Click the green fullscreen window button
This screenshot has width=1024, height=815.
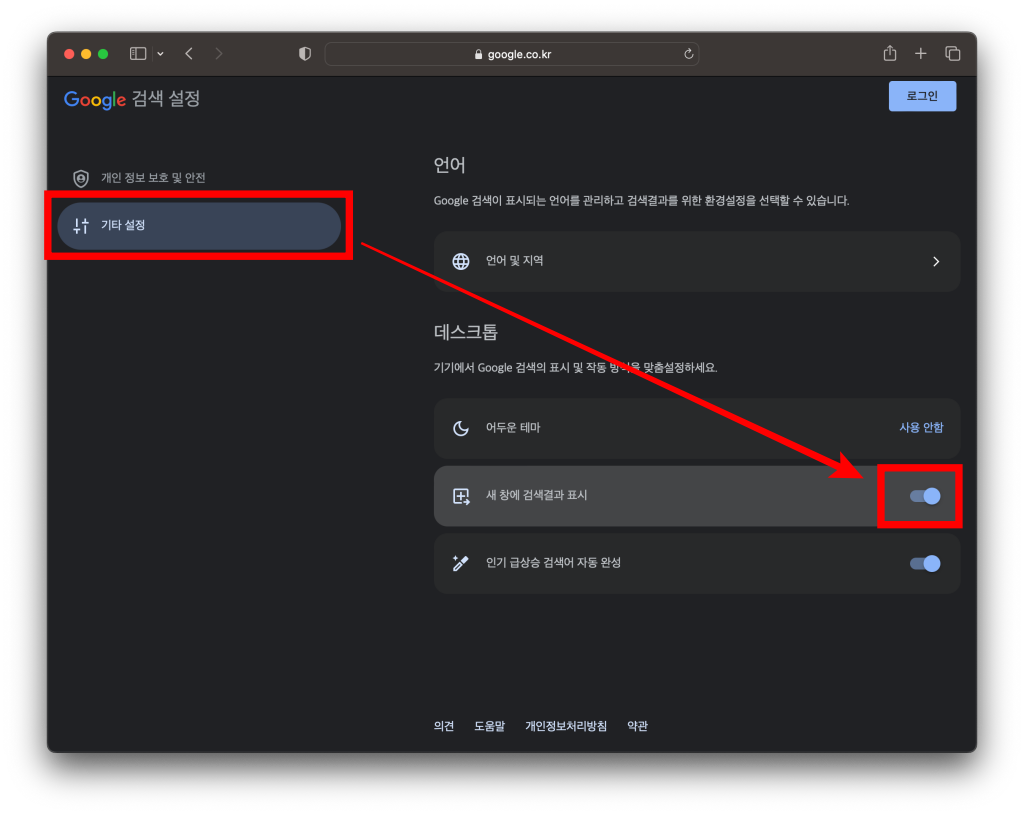[103, 54]
